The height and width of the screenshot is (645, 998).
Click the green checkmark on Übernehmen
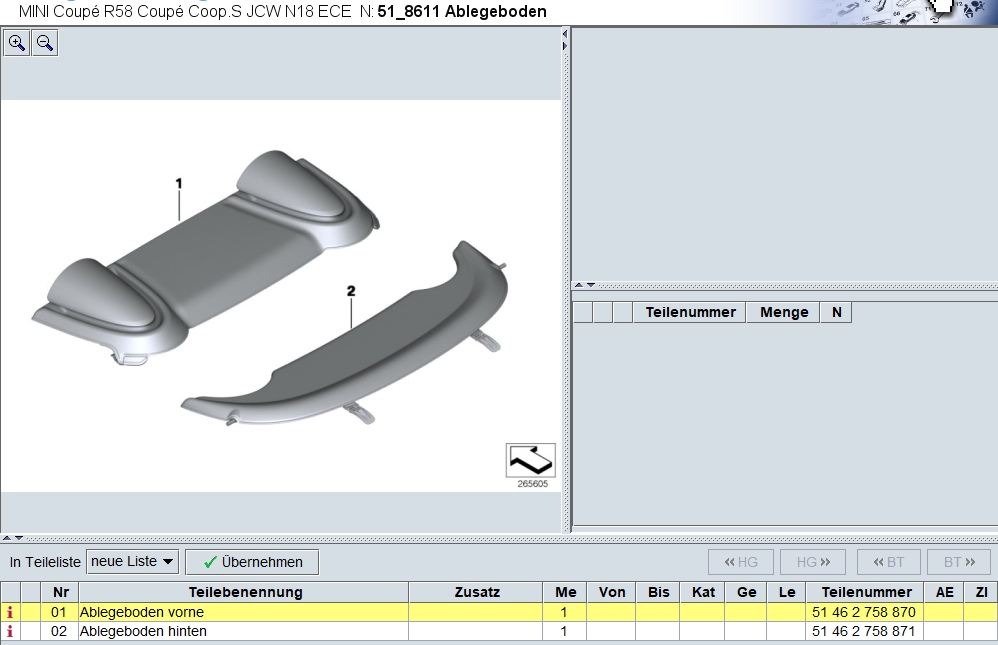210,562
